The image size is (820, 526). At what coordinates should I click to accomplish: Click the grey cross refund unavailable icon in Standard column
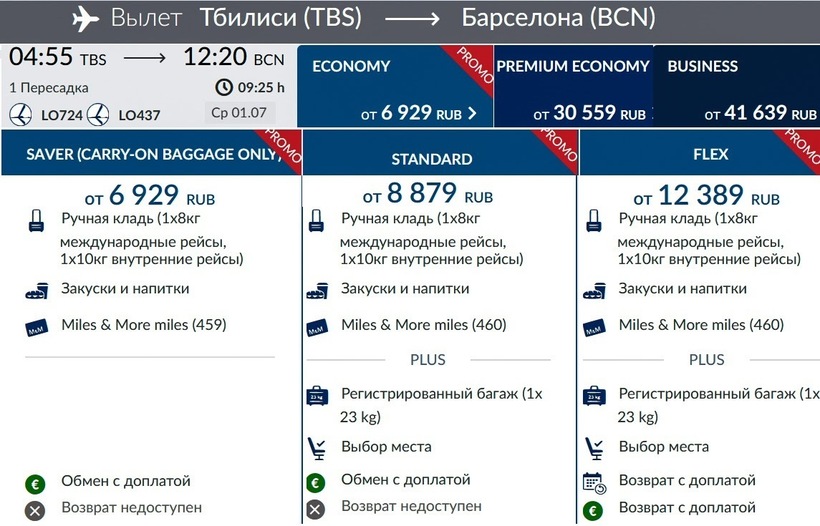(316, 508)
